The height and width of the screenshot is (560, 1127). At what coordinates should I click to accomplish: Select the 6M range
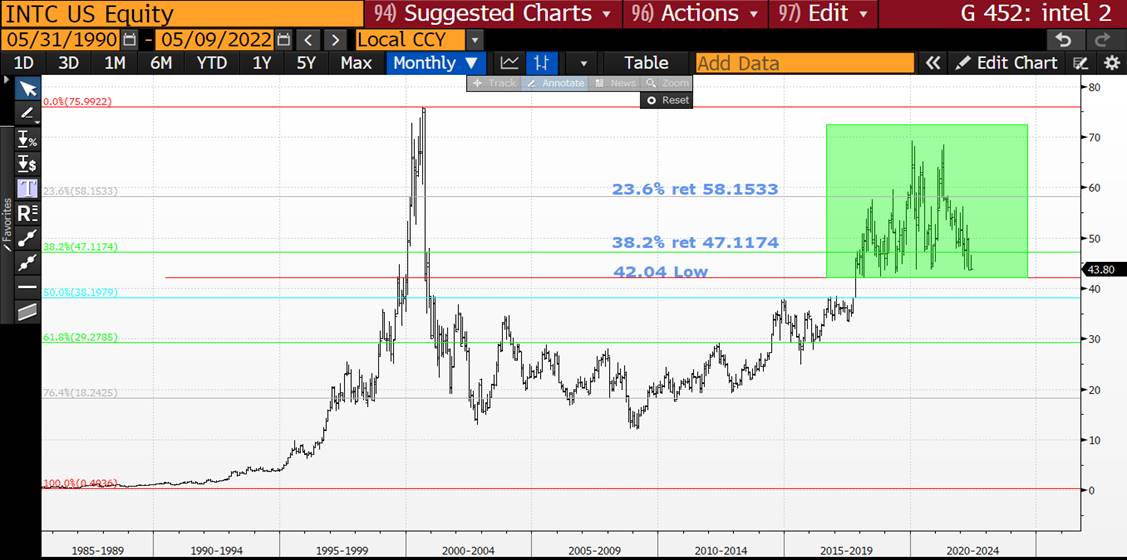coord(161,63)
